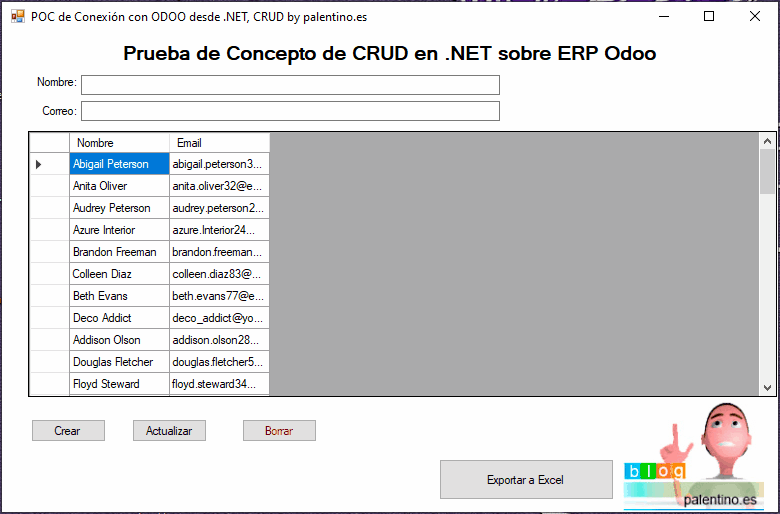The width and height of the screenshot is (780, 514).
Task: Click the cartoon character mascot image
Action: [724, 440]
